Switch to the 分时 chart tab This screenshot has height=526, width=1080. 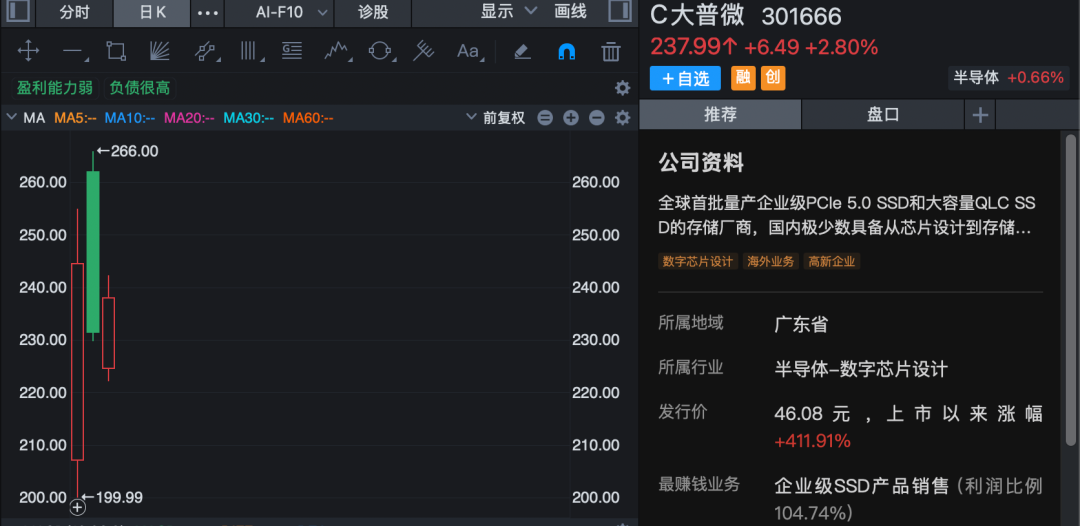pyautogui.click(x=74, y=12)
